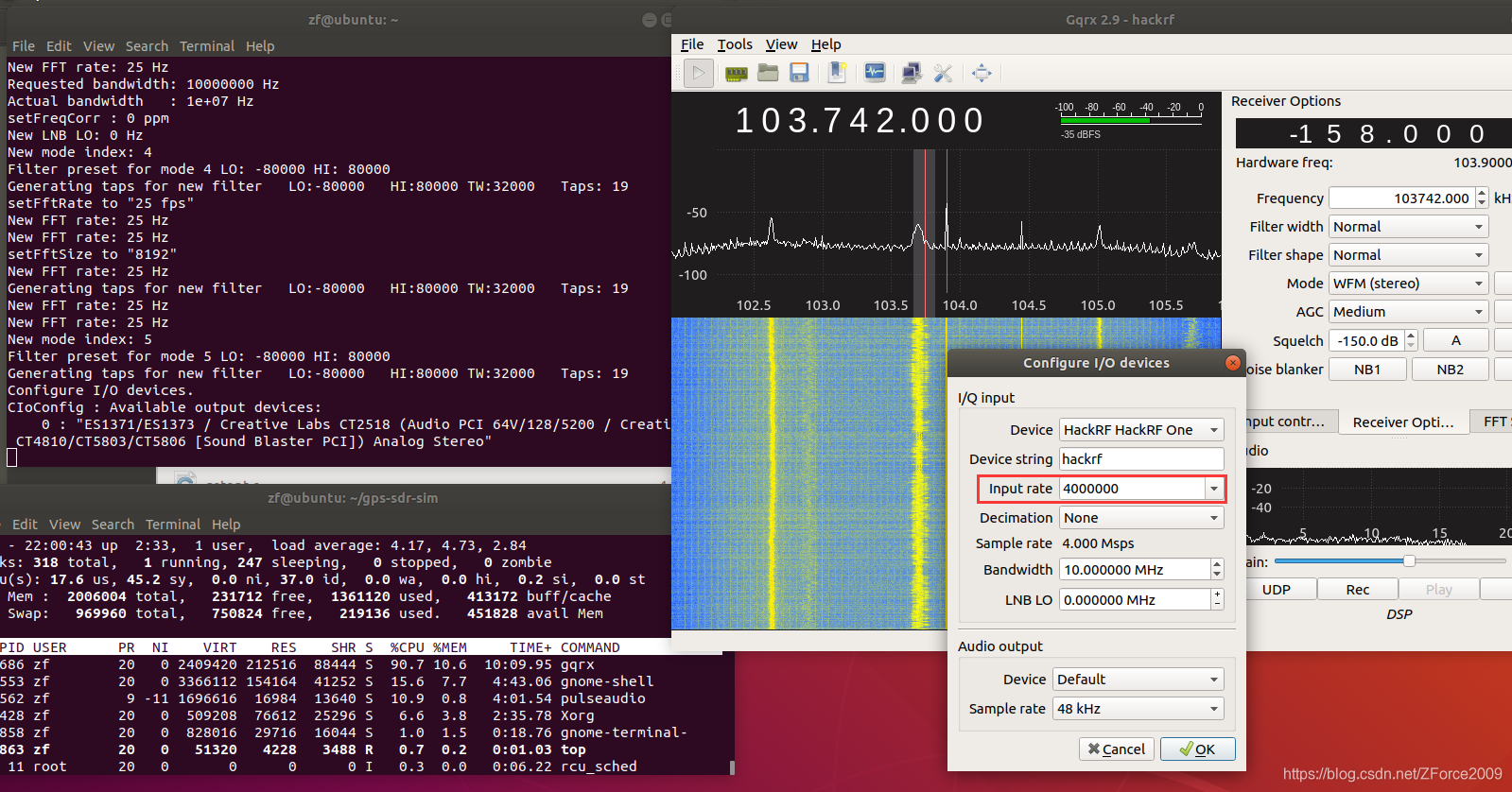1512x792 pixels.
Task: Click the %CPU column header in top
Action: (407, 647)
